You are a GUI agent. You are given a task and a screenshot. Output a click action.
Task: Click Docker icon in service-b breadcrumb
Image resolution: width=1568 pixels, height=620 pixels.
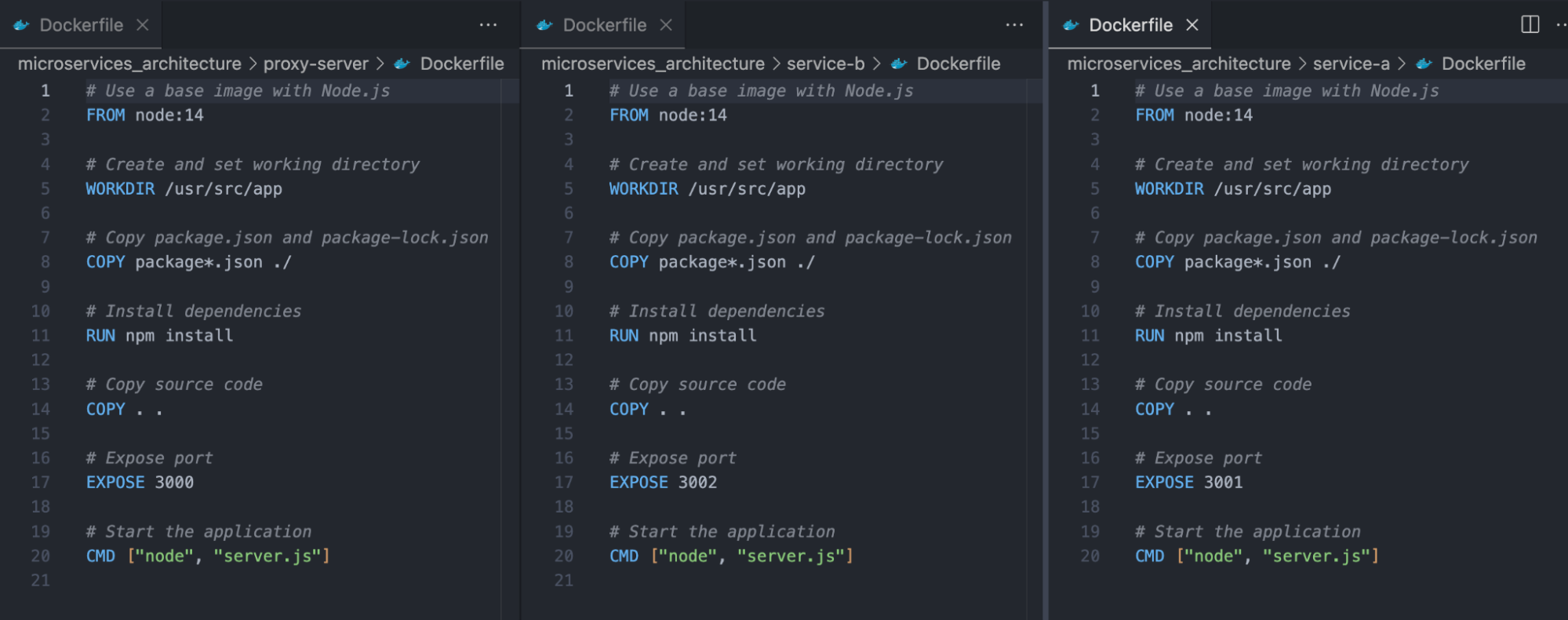click(899, 64)
